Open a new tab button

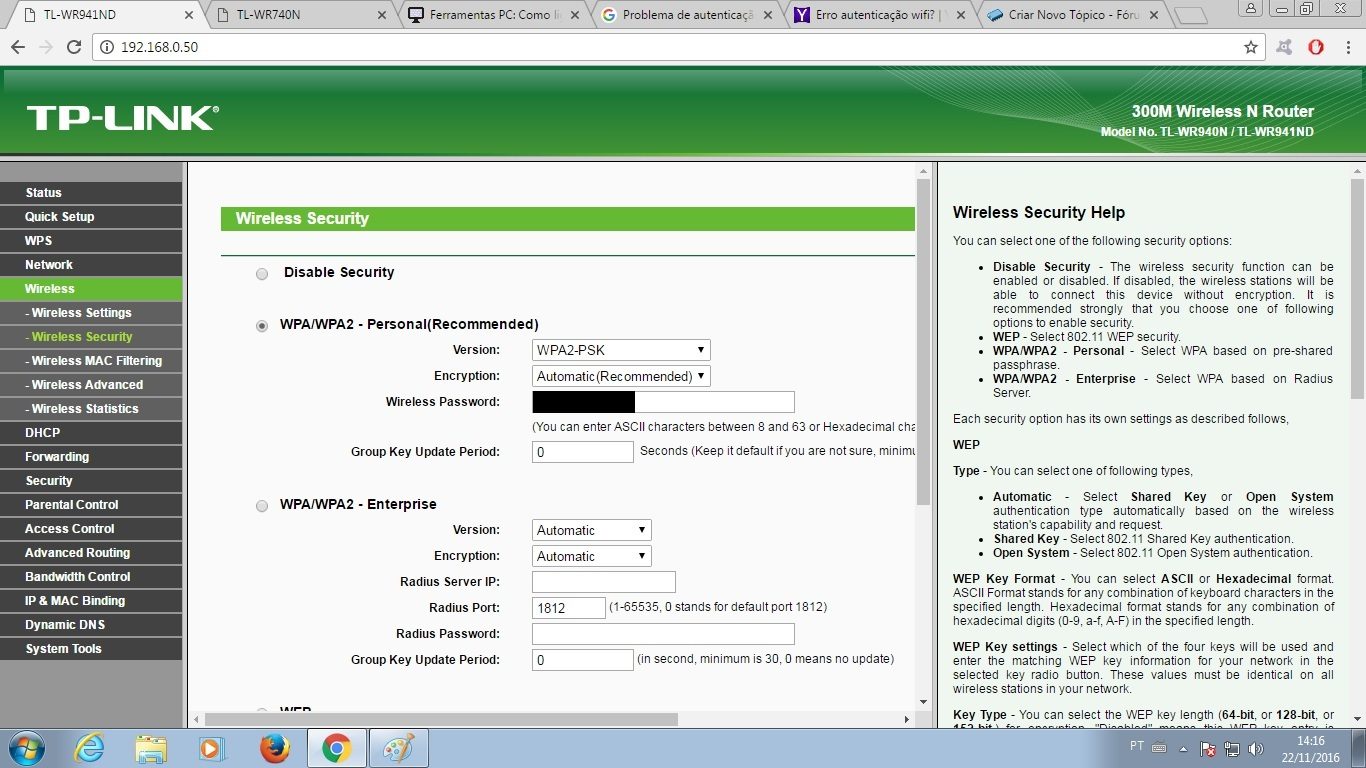point(1190,15)
